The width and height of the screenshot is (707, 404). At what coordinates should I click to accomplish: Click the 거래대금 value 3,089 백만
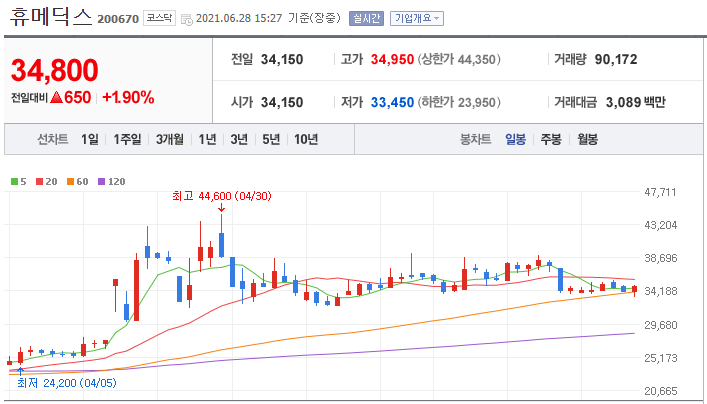pos(636,102)
